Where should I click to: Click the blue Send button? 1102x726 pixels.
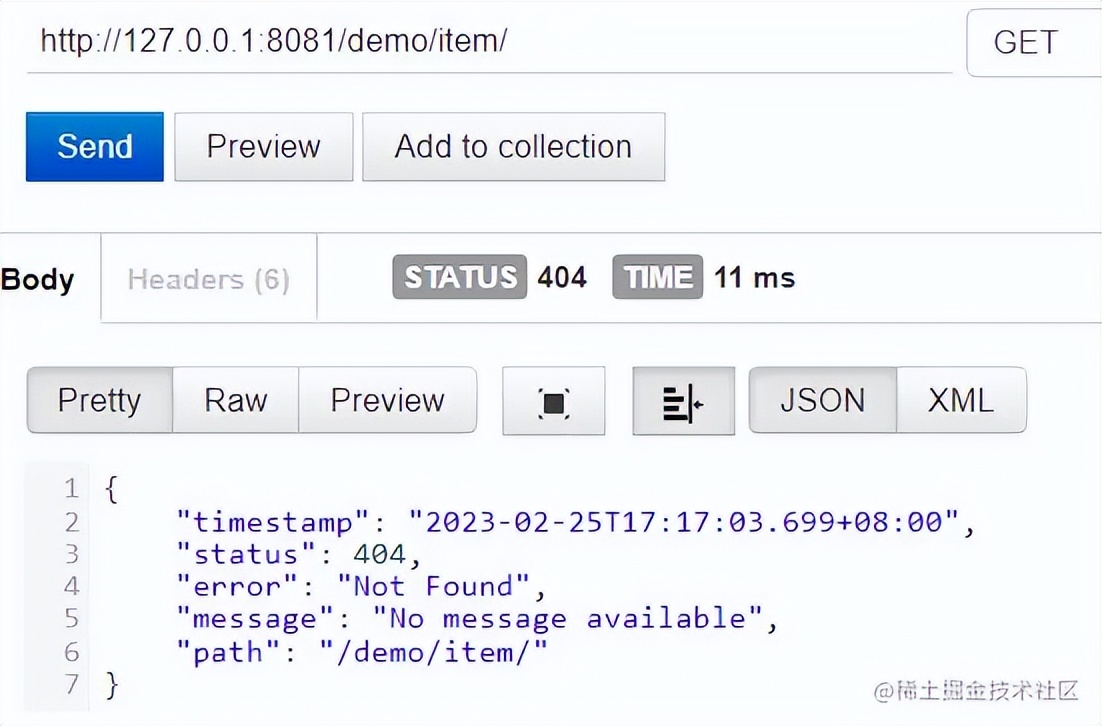pyautogui.click(x=95, y=147)
